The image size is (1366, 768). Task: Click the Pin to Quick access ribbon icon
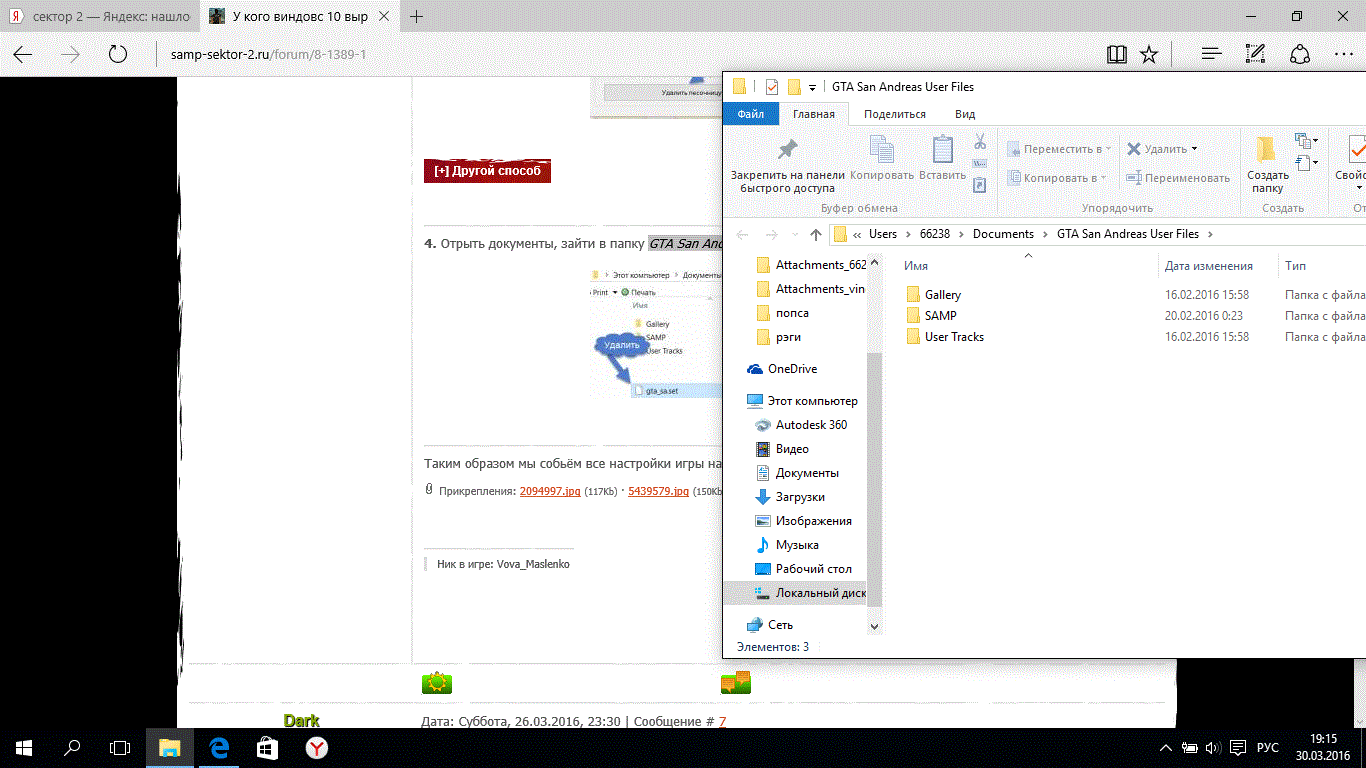tap(787, 150)
